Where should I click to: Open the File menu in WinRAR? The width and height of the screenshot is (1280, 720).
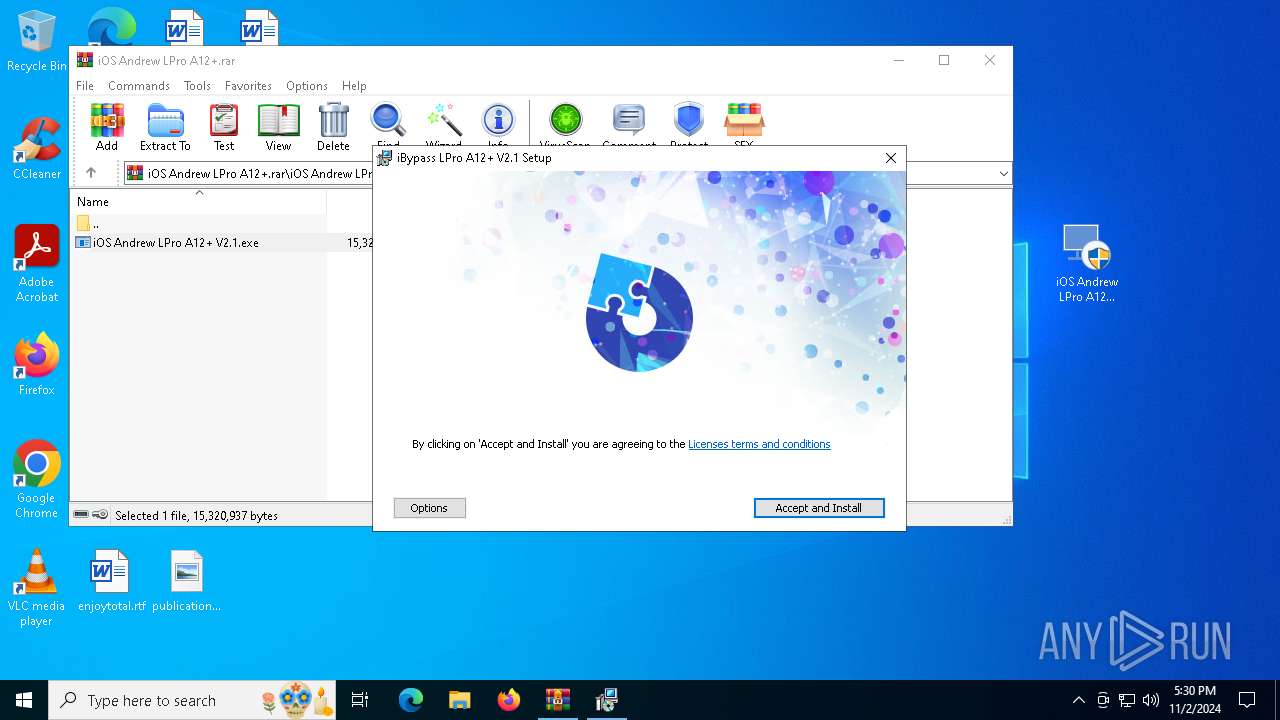[85, 86]
